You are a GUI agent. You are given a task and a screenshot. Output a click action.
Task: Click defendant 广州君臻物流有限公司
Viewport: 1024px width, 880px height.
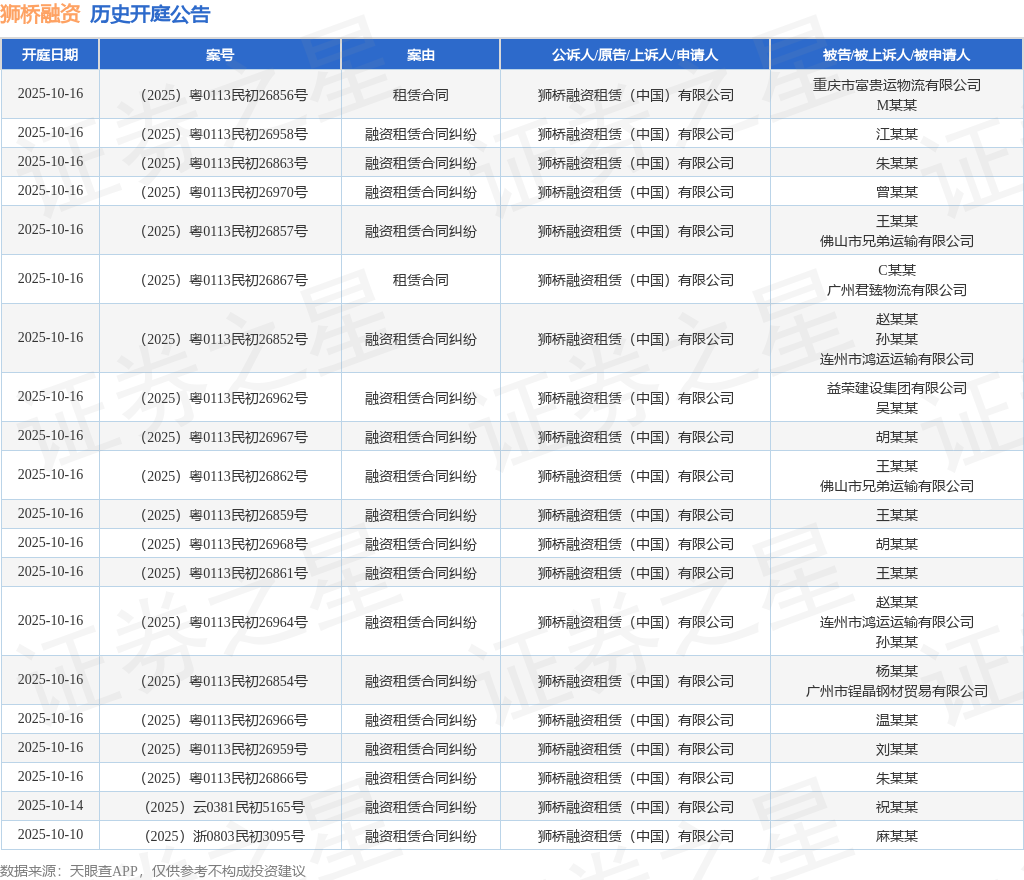pyautogui.click(x=897, y=291)
